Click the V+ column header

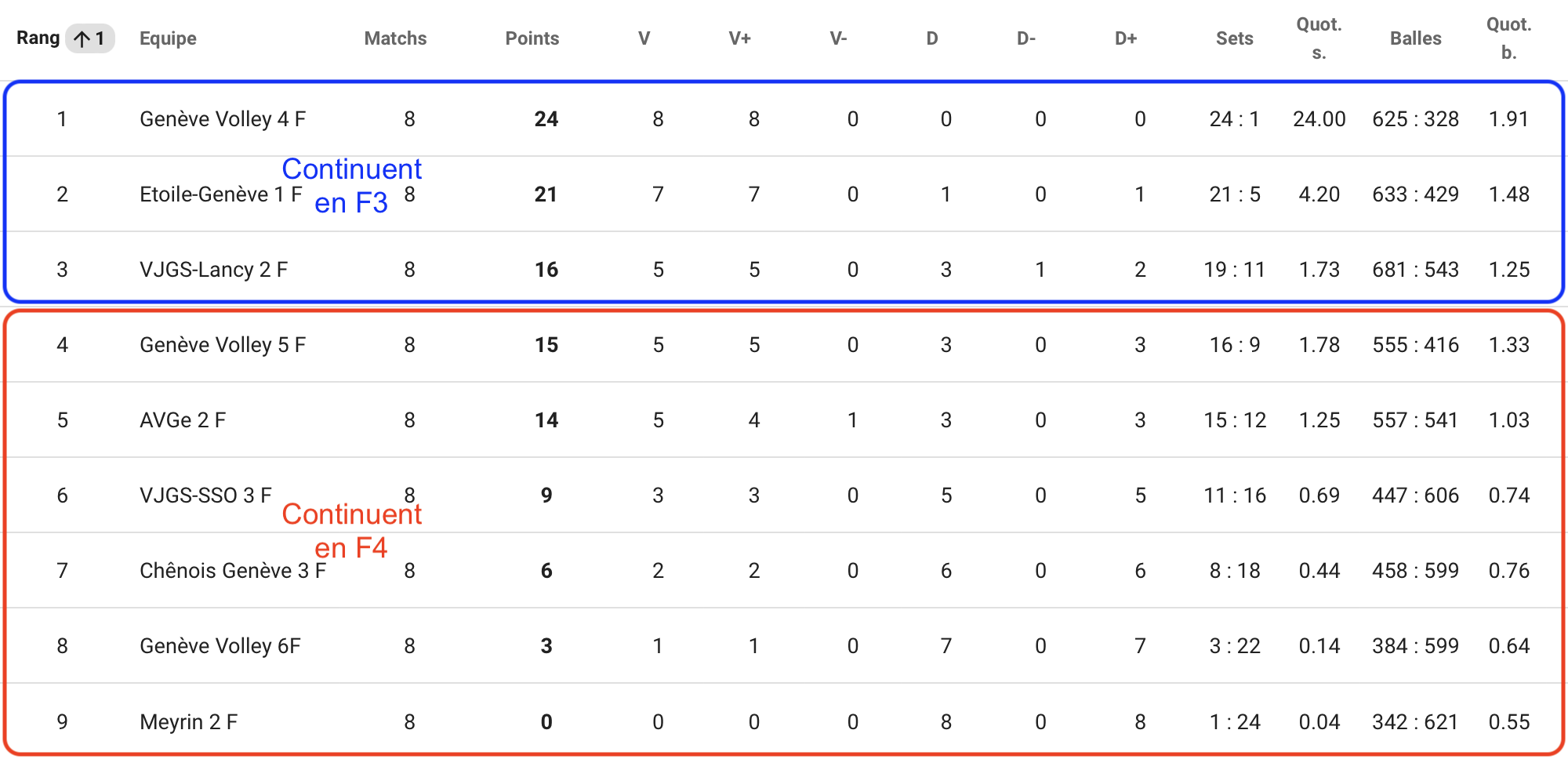(x=739, y=38)
